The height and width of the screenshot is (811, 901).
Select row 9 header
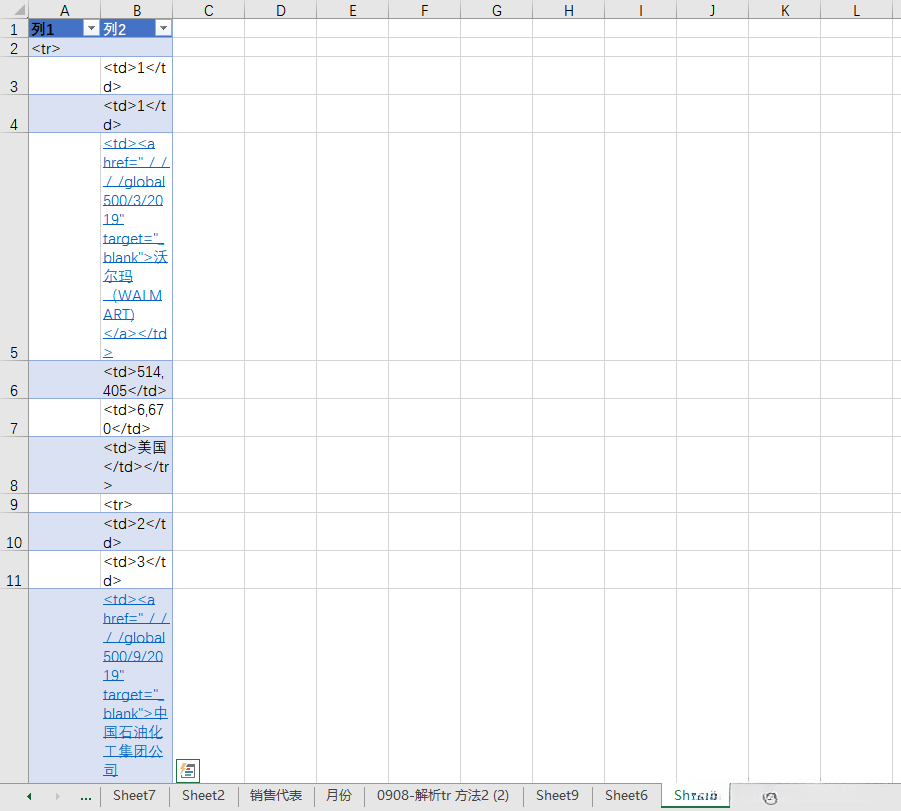[14, 503]
